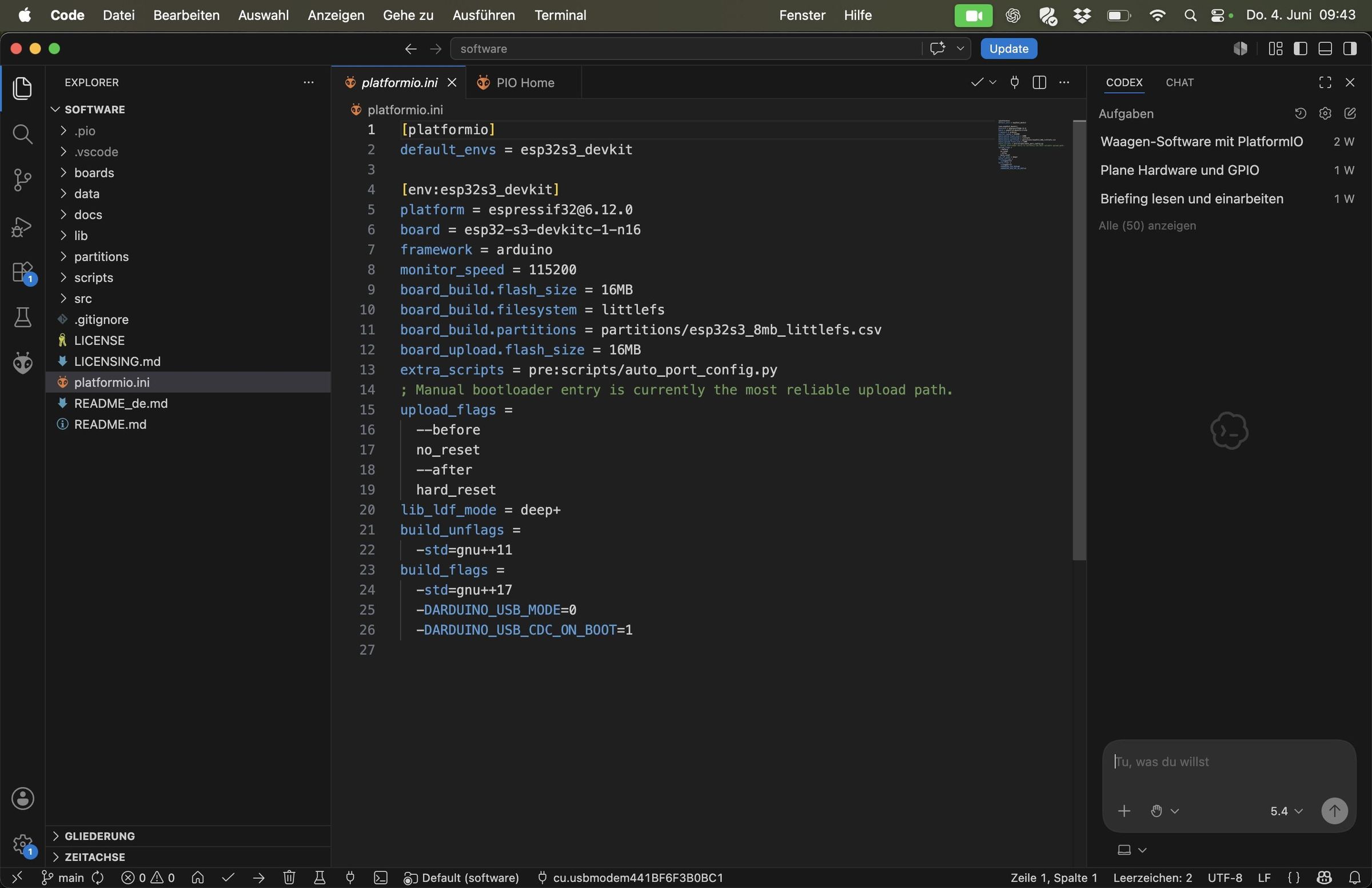Toggle the bottom panel

pyautogui.click(x=1325, y=49)
